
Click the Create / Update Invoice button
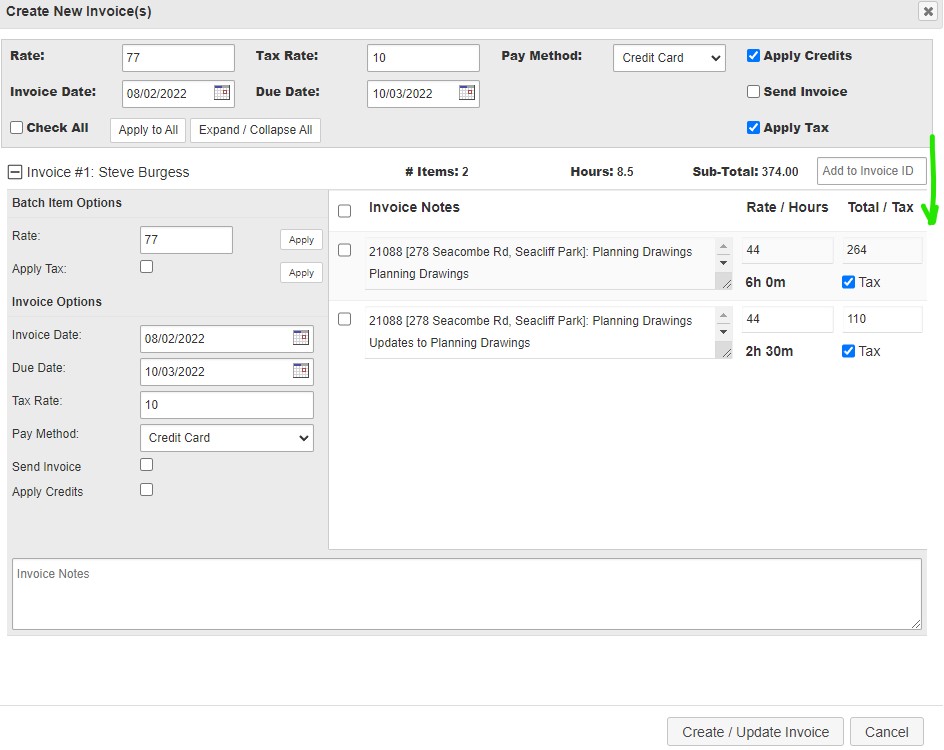click(x=755, y=732)
